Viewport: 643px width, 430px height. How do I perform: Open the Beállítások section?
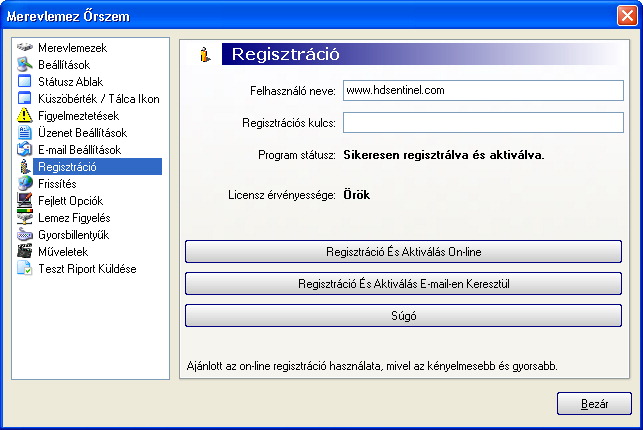64,65
